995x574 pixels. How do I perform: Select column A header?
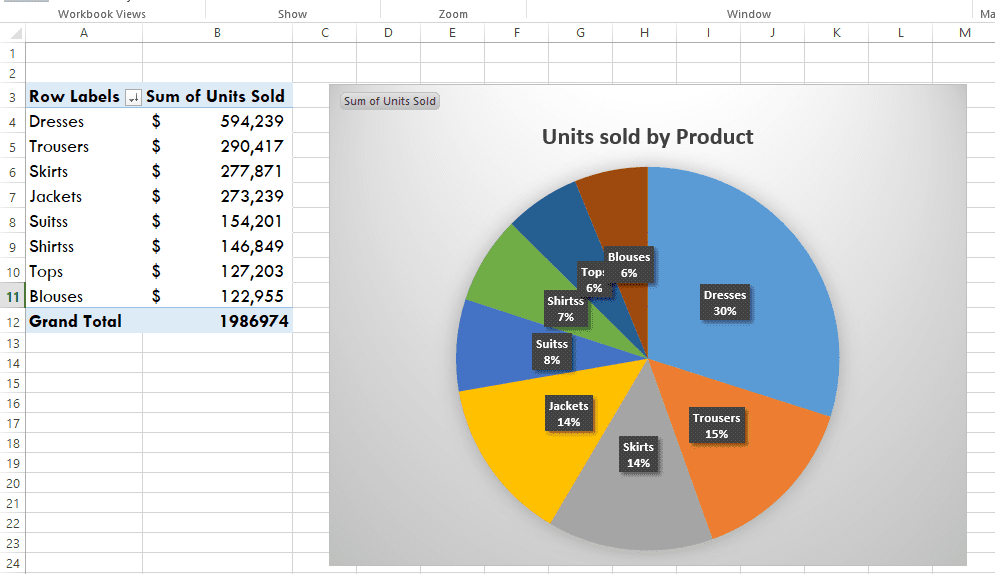coord(83,33)
